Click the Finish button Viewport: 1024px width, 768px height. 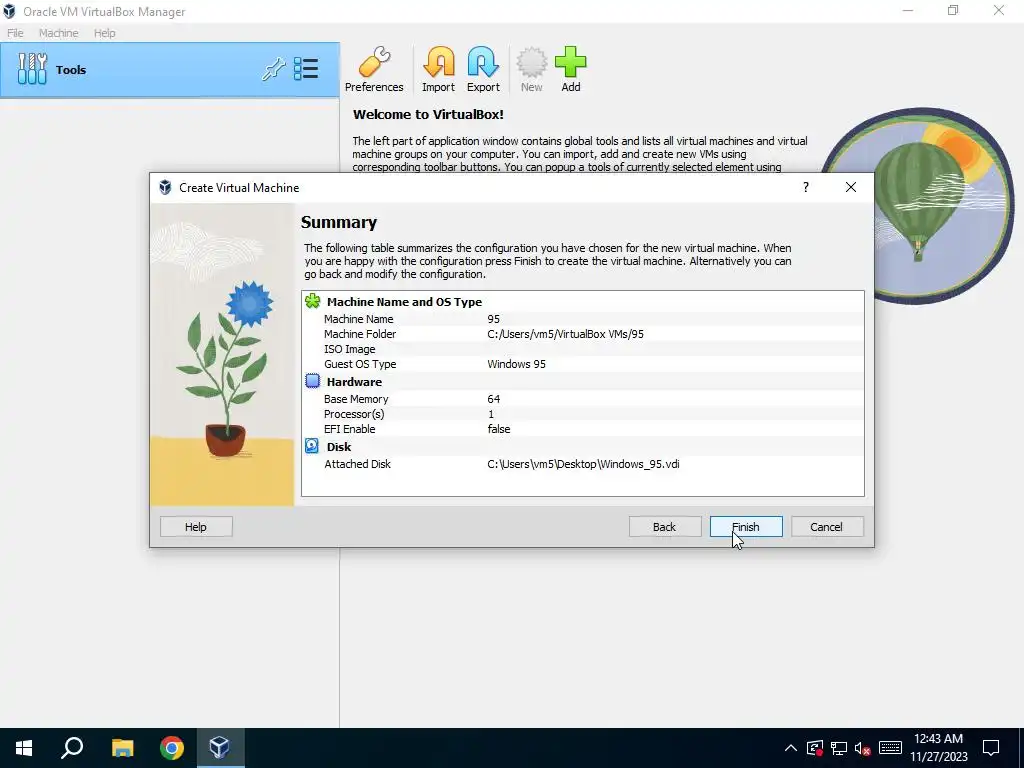746,527
